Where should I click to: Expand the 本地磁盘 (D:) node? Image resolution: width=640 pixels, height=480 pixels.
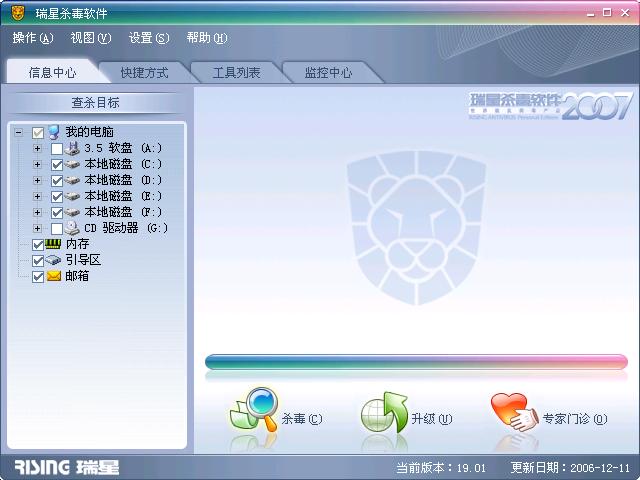[x=37, y=180]
